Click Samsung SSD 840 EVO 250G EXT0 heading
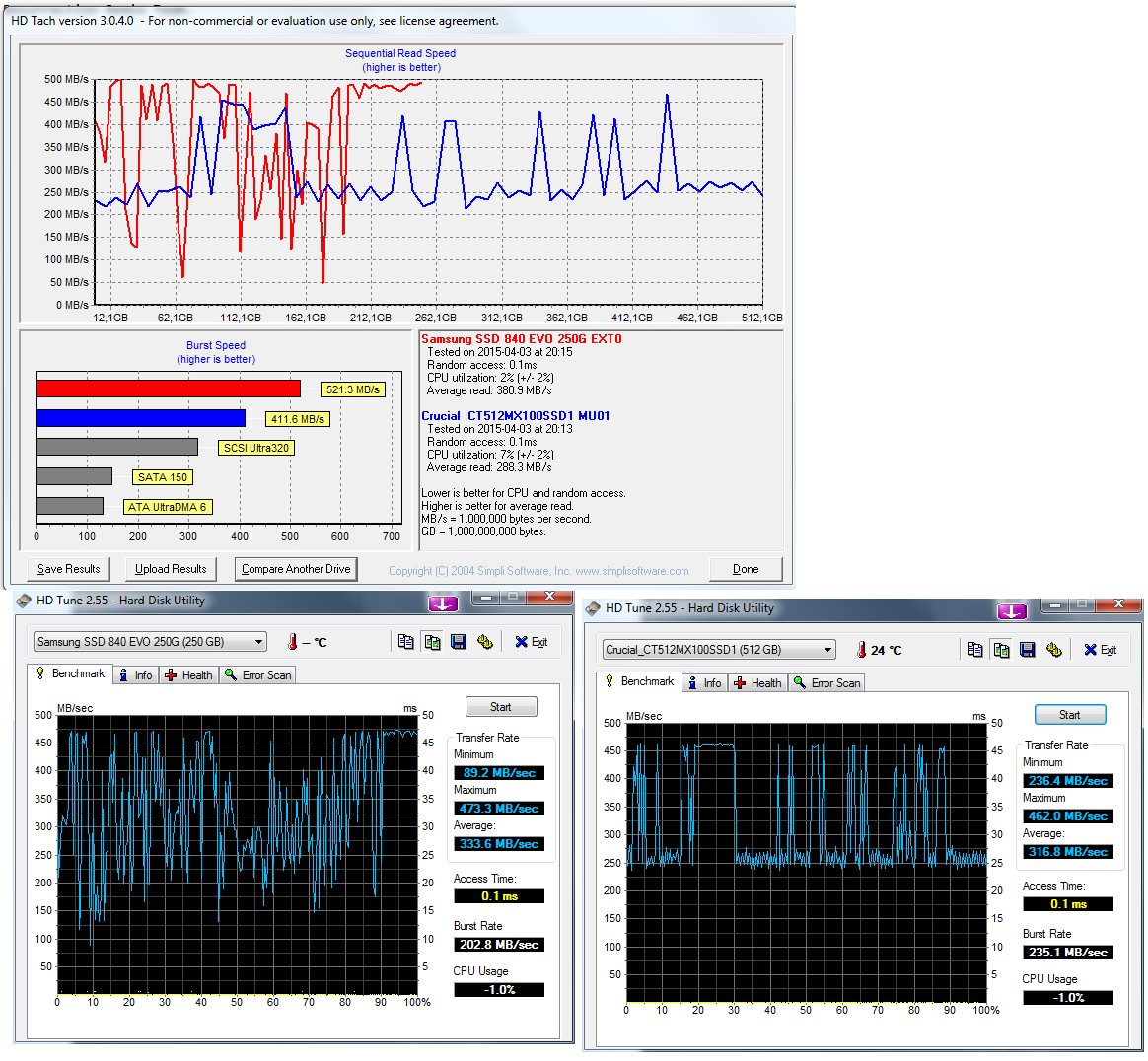The image size is (1148, 1061). click(x=522, y=339)
